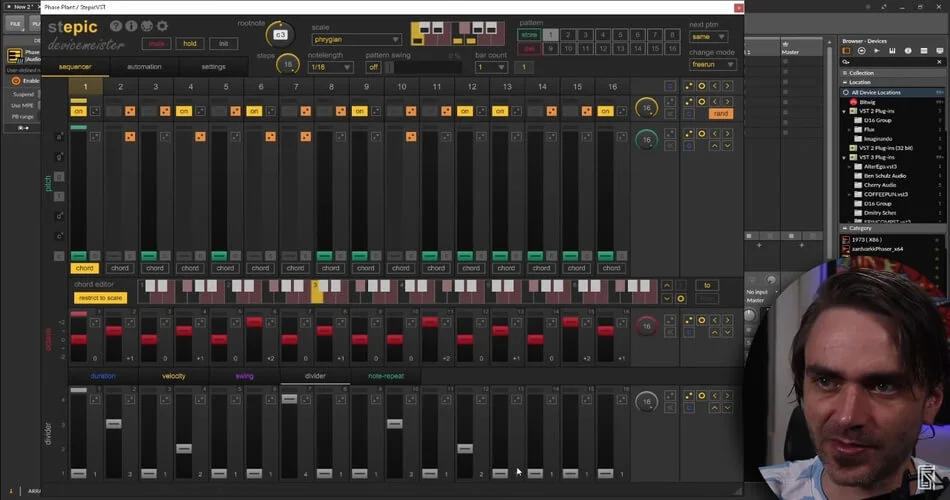This screenshot has width=950, height=500.
Task: Click the rootnote c3 value field
Action: (280, 35)
